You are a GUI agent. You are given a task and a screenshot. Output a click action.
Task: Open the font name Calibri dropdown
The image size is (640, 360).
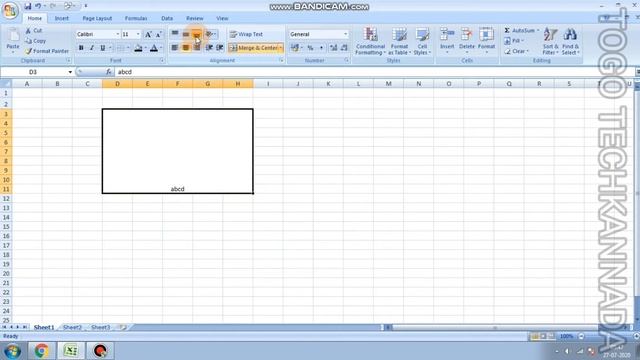pos(118,34)
